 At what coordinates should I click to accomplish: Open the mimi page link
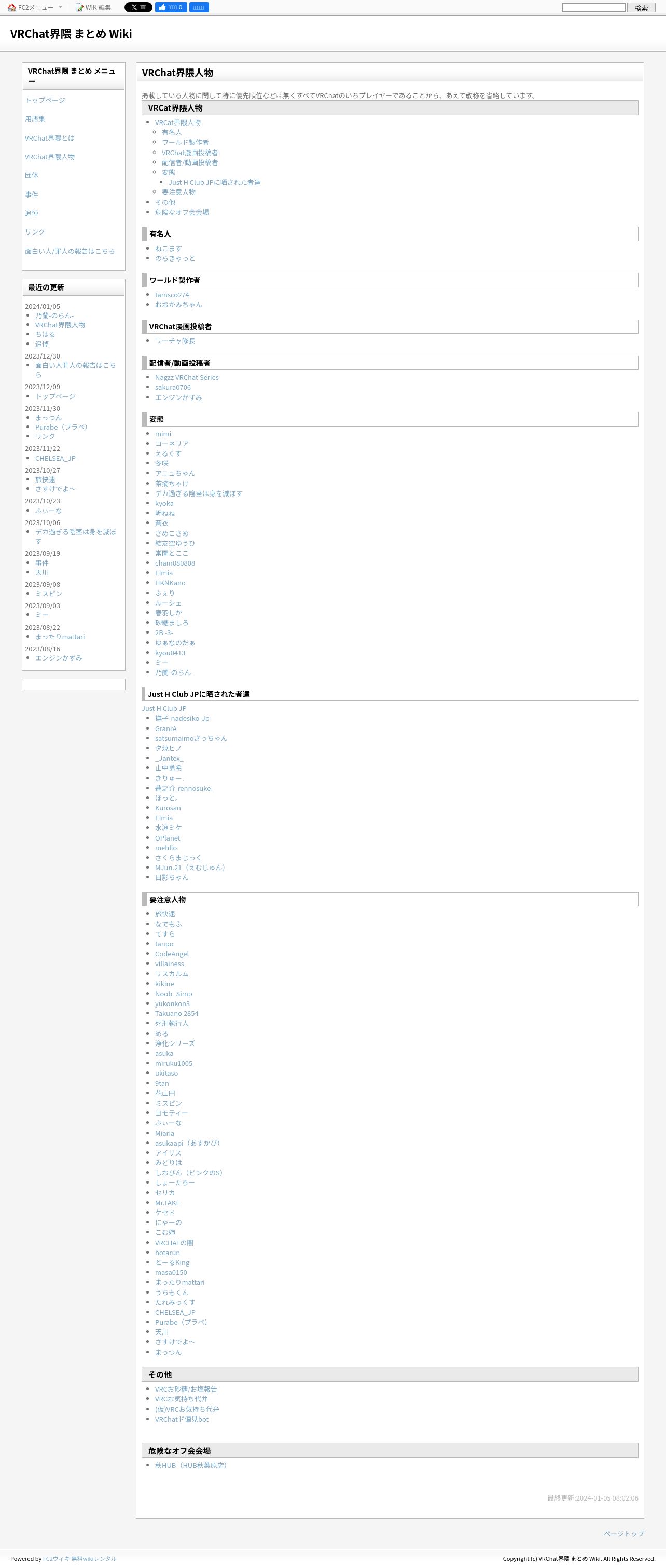click(x=163, y=434)
